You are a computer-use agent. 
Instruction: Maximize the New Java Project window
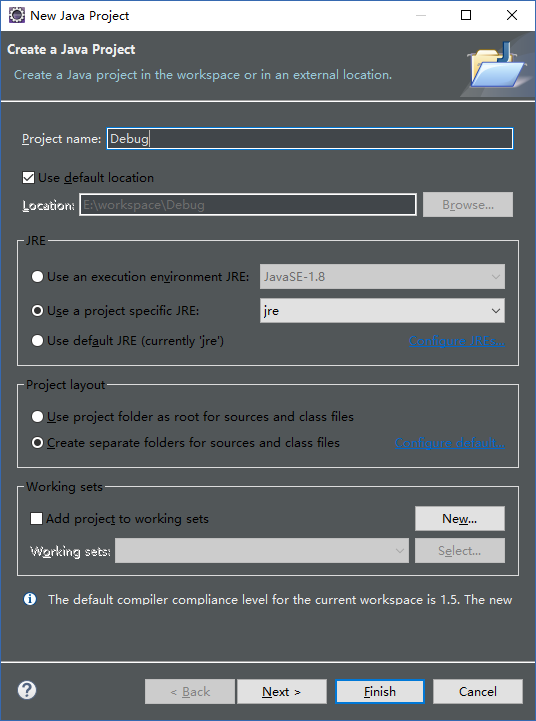466,15
